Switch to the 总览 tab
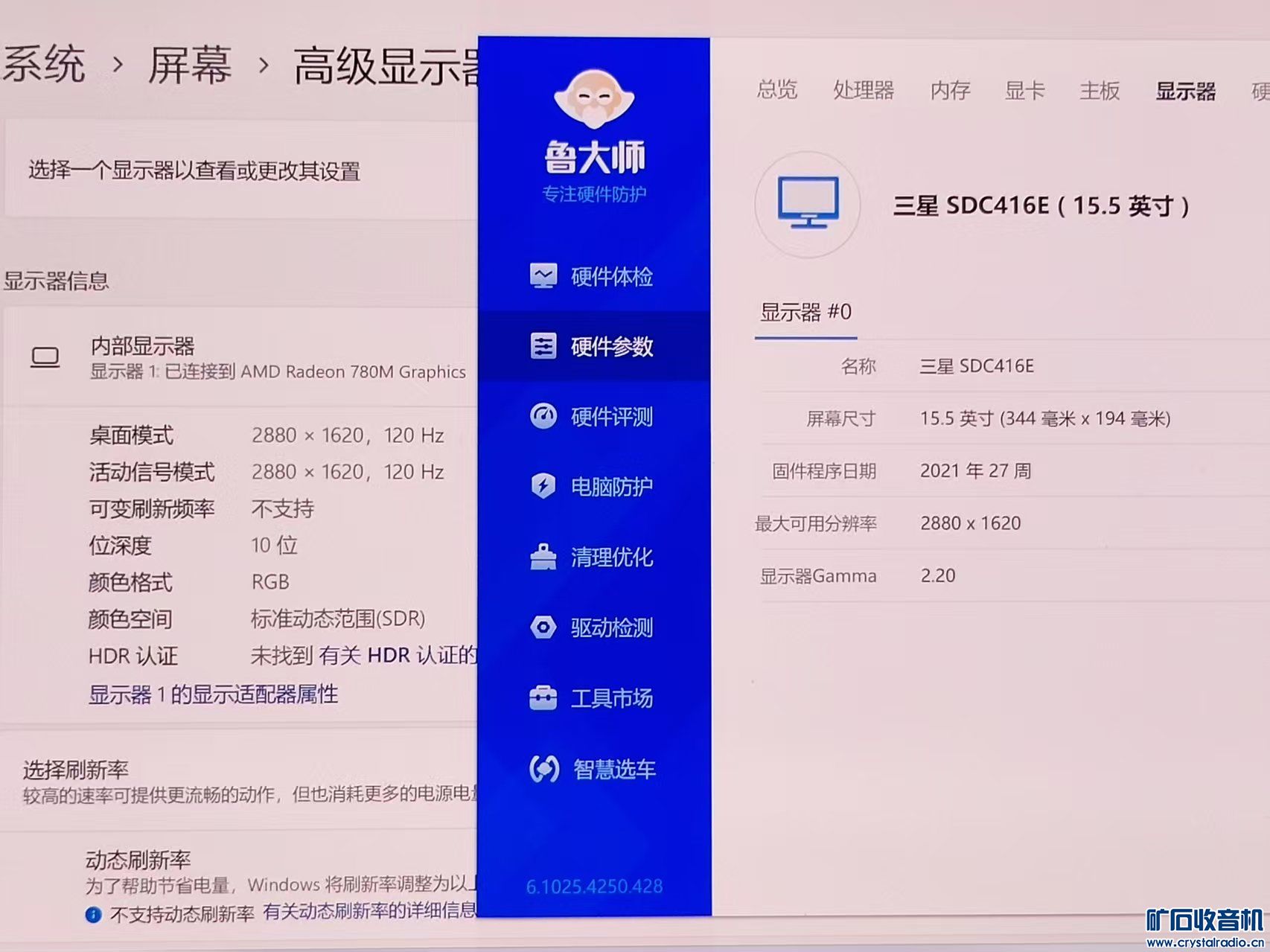Image resolution: width=1270 pixels, height=952 pixels. 776,90
